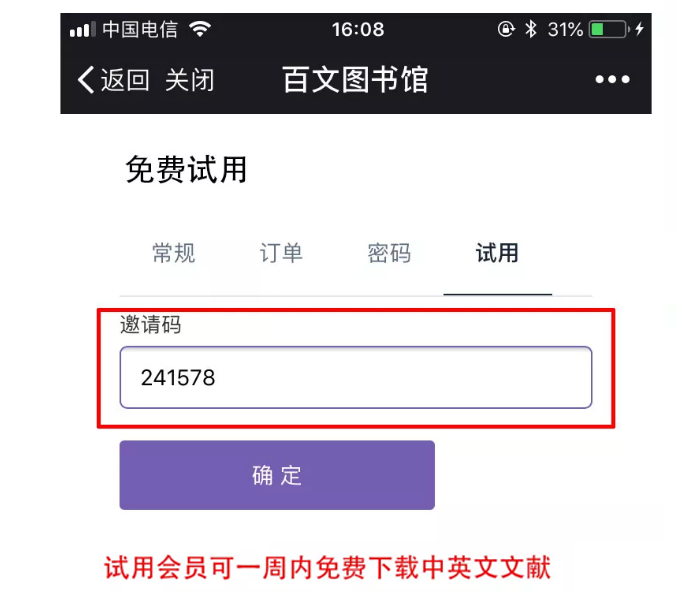
Task: Tap the 16:08 clock in status bar
Action: (x=358, y=30)
